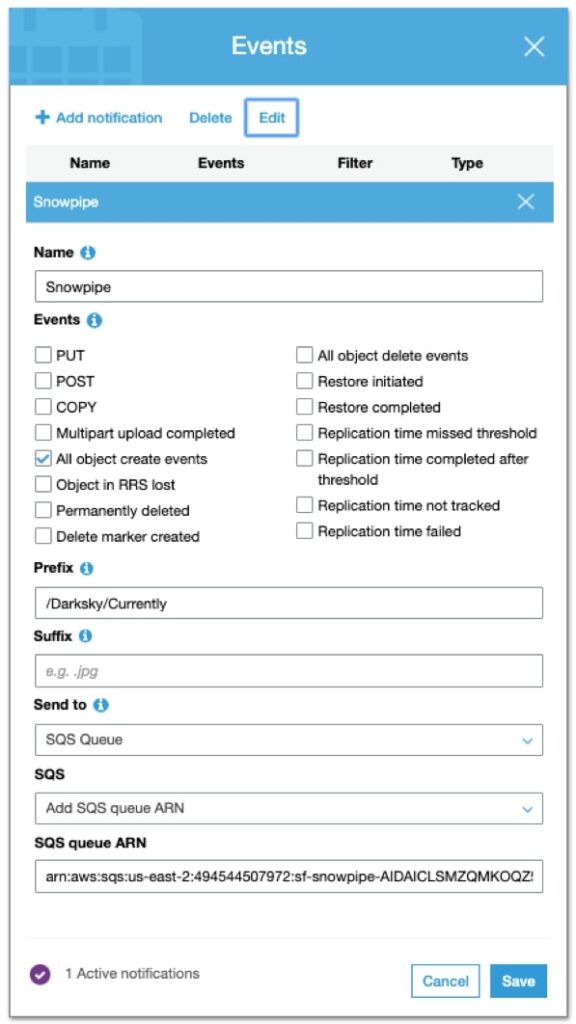Check Restore initiated event
The height and width of the screenshot is (1024, 576).
[305, 381]
